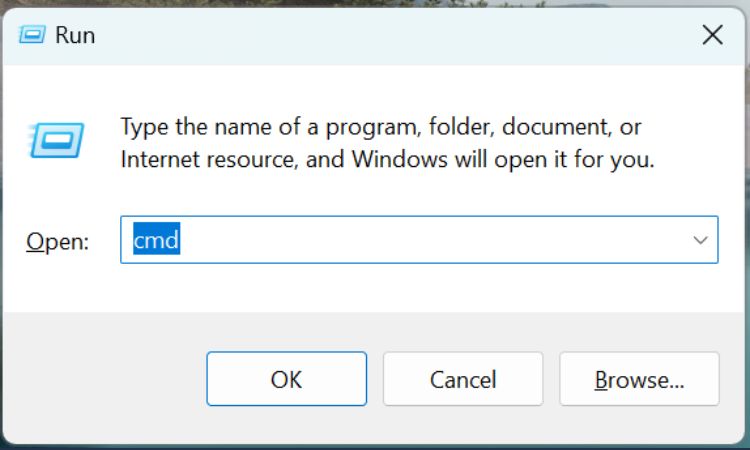Image resolution: width=750 pixels, height=450 pixels.
Task: Click the highlighted cmd text
Action: (156, 239)
